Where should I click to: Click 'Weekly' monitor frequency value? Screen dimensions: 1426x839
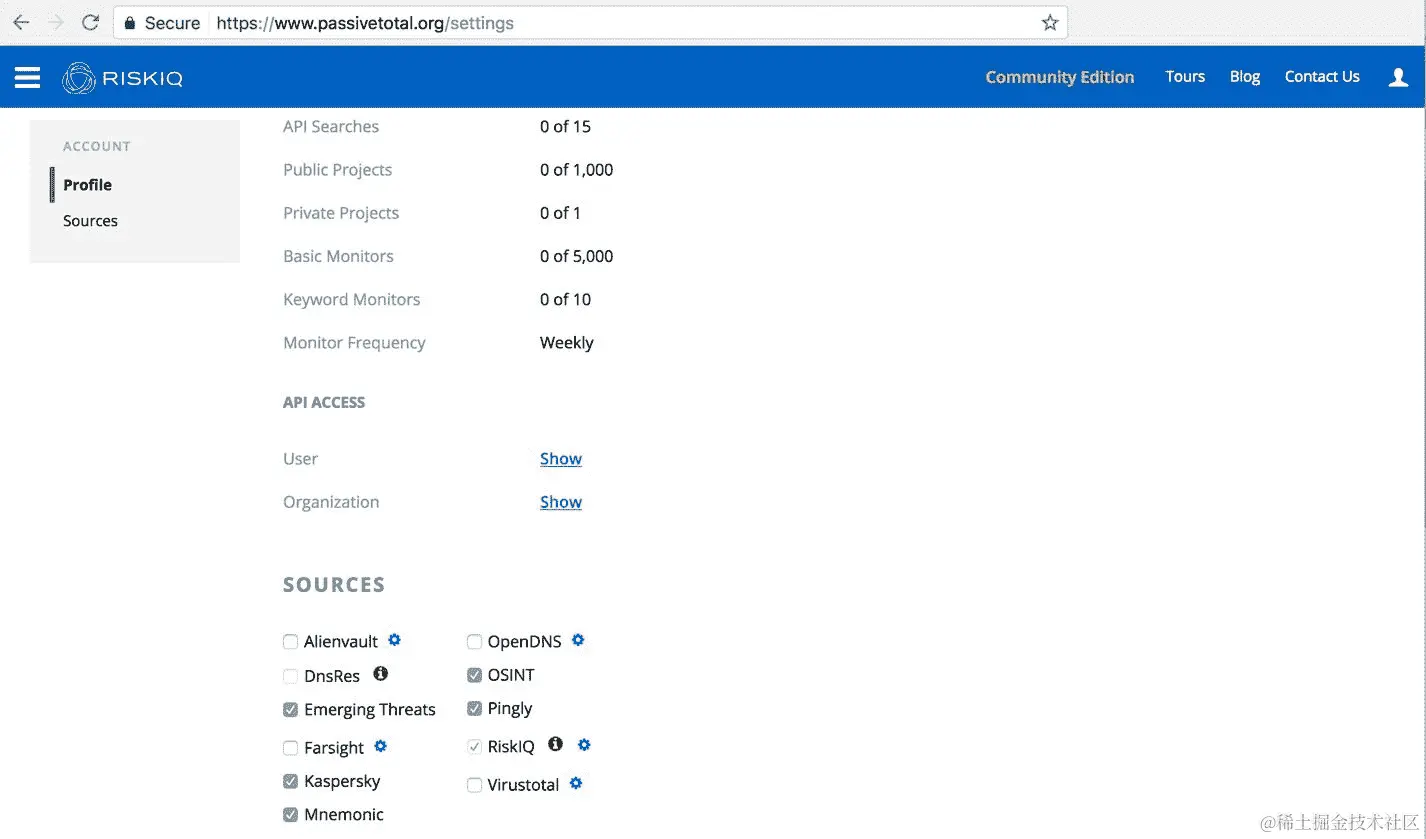567,343
